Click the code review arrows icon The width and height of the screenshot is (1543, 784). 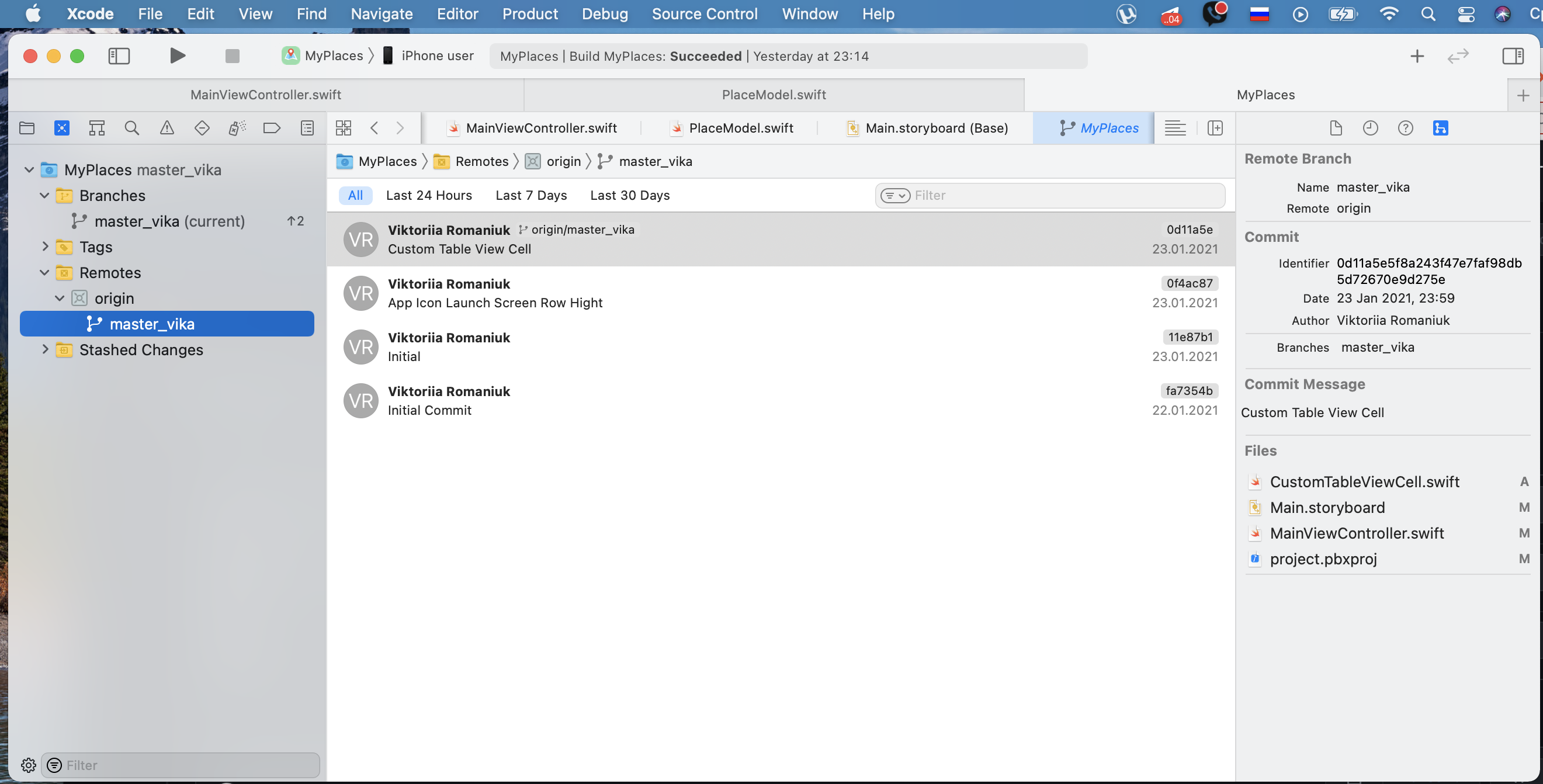click(x=1458, y=55)
